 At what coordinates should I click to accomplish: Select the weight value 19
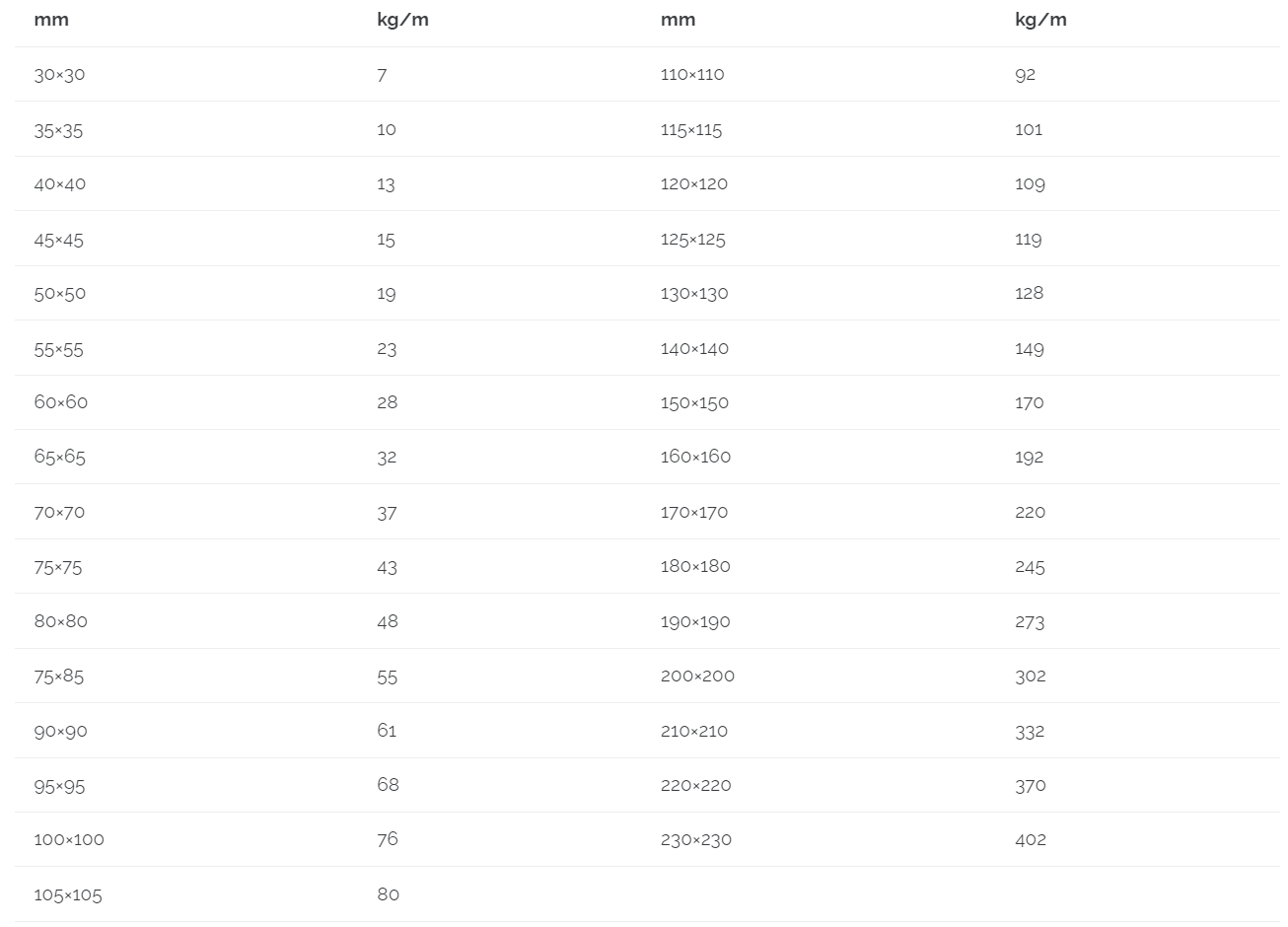(x=387, y=294)
